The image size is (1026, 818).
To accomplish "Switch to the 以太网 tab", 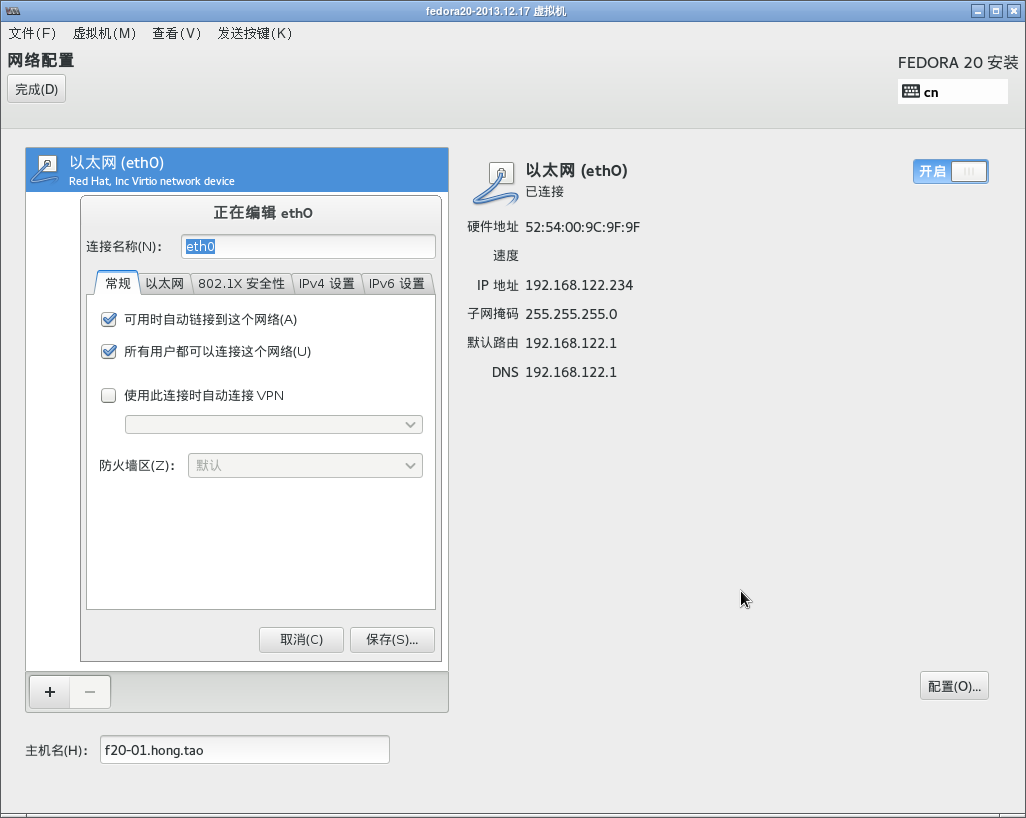I will click(164, 283).
